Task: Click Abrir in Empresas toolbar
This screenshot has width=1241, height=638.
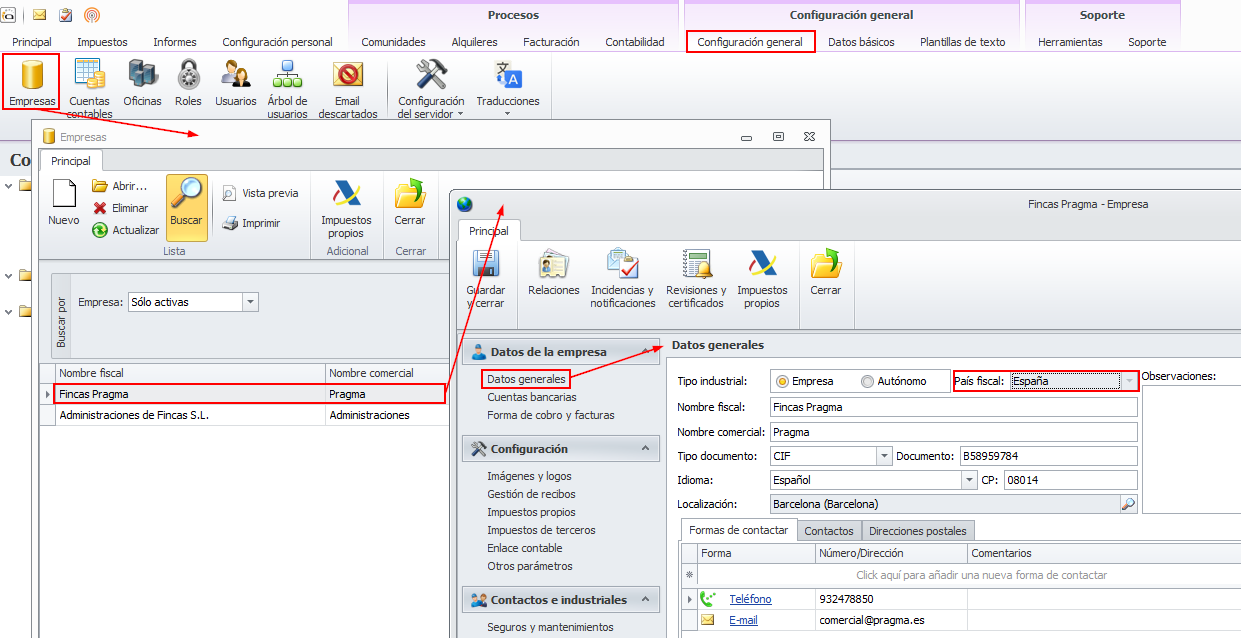Action: pos(120,186)
